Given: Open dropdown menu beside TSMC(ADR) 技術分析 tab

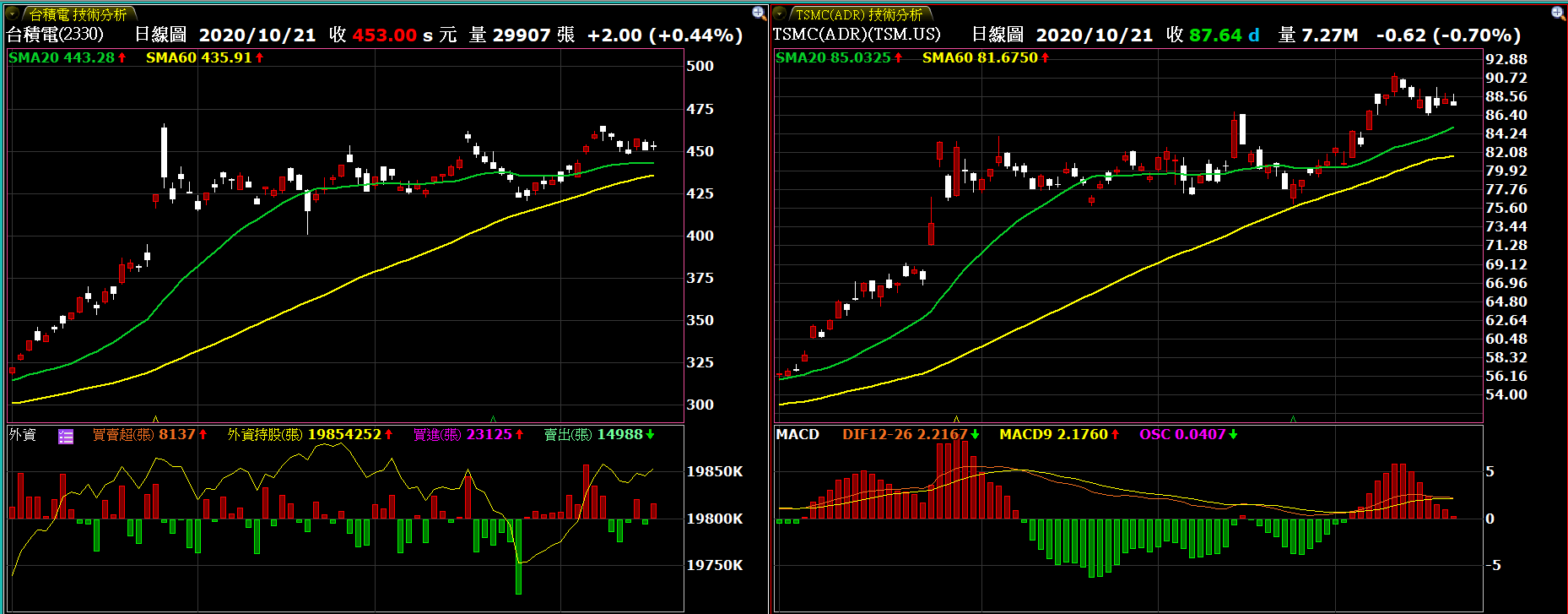Looking at the screenshot, I should pyautogui.click(x=780, y=14).
